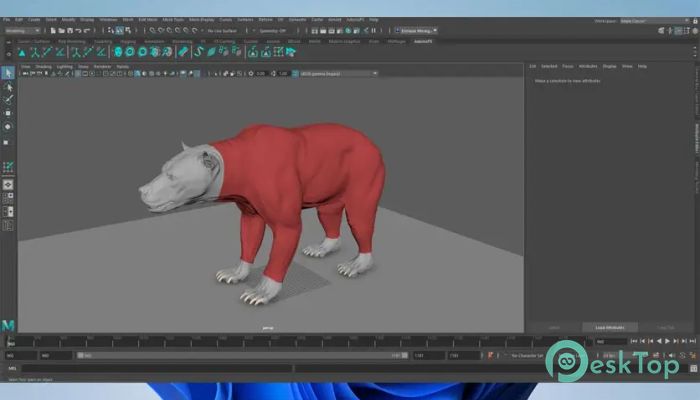Open the shelf settings gear icon
Viewport: 700px width, 400px height.
click(x=8, y=54)
